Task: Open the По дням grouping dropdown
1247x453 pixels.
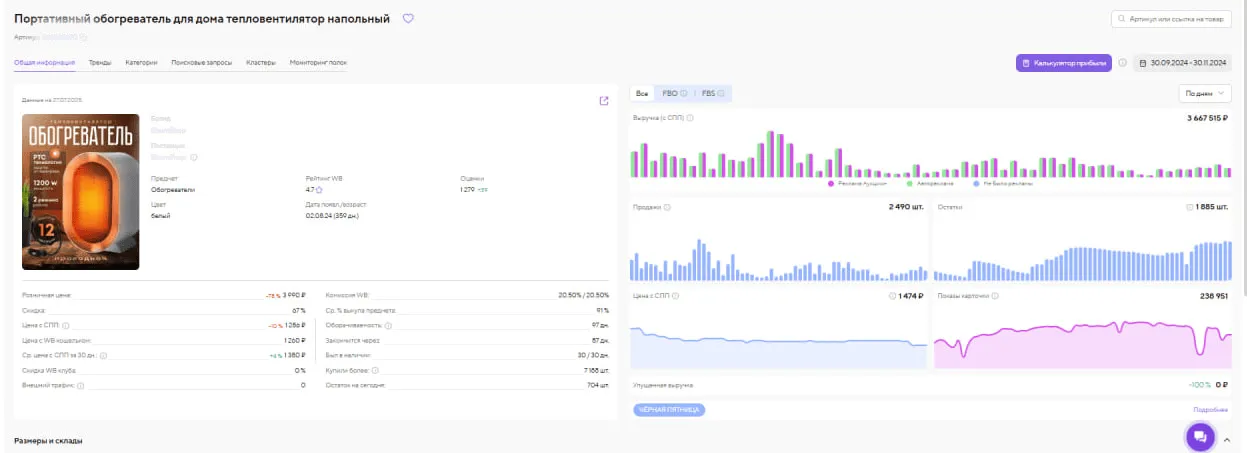Action: (1205, 93)
